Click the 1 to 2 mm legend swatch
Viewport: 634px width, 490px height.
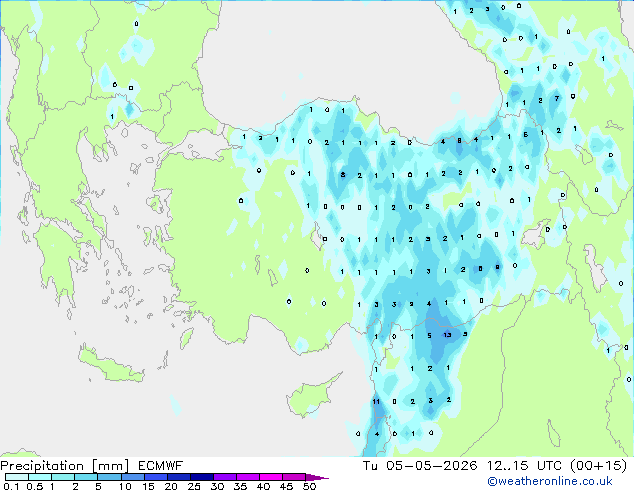pyautogui.click(x=63, y=477)
